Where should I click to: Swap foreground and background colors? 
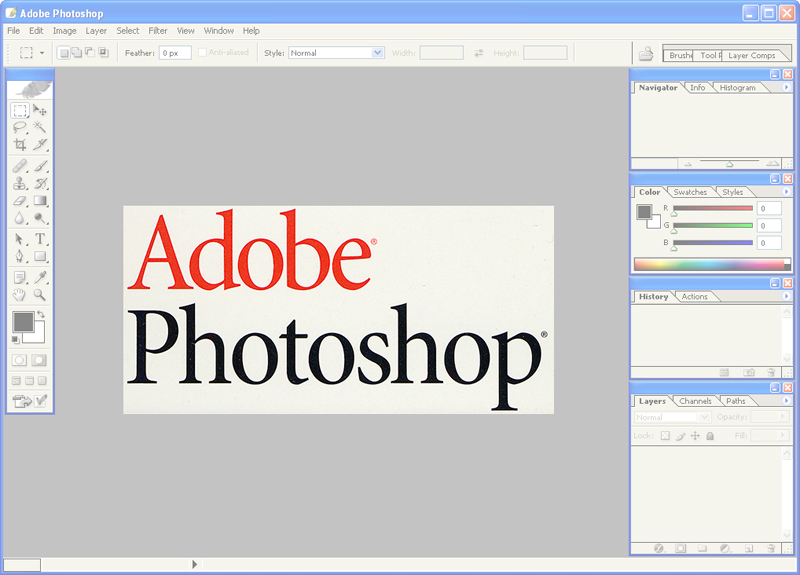[41, 314]
